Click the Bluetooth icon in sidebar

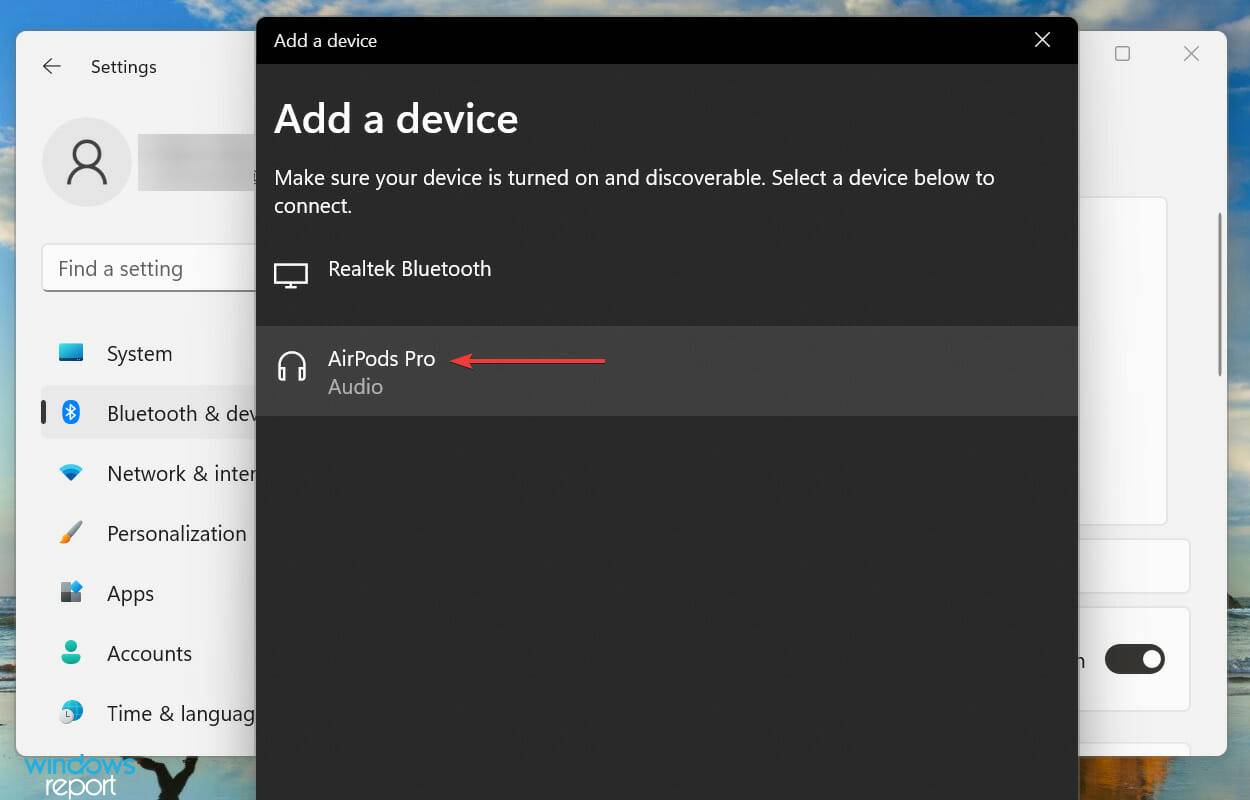[x=71, y=413]
